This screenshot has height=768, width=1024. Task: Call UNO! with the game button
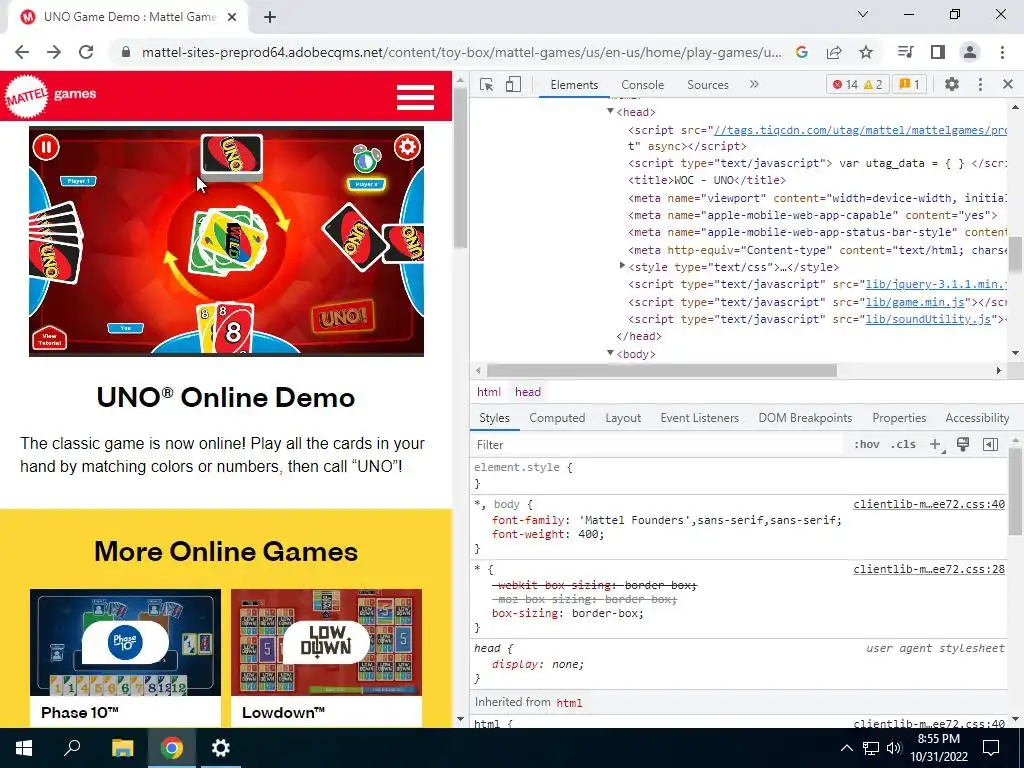pos(343,319)
